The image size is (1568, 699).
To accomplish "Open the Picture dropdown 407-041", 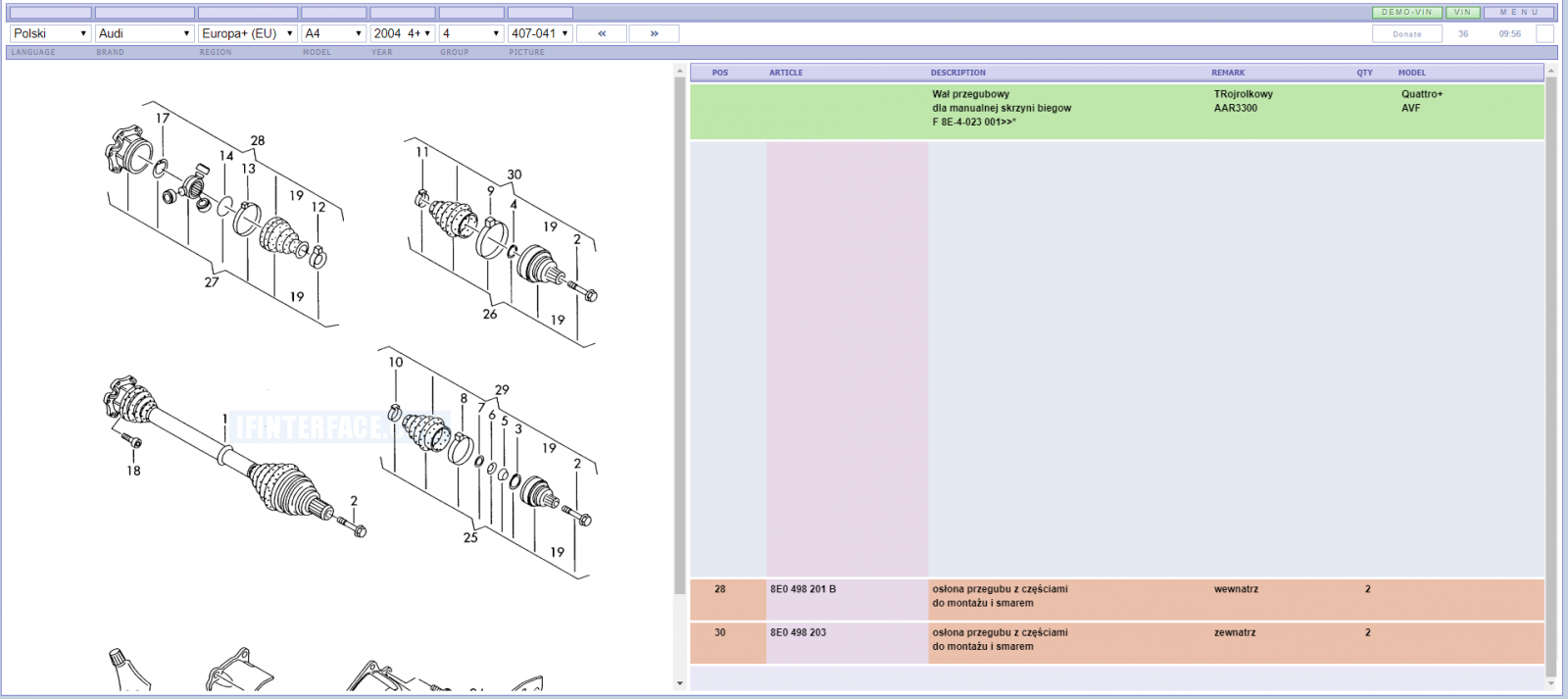I will click(x=540, y=33).
